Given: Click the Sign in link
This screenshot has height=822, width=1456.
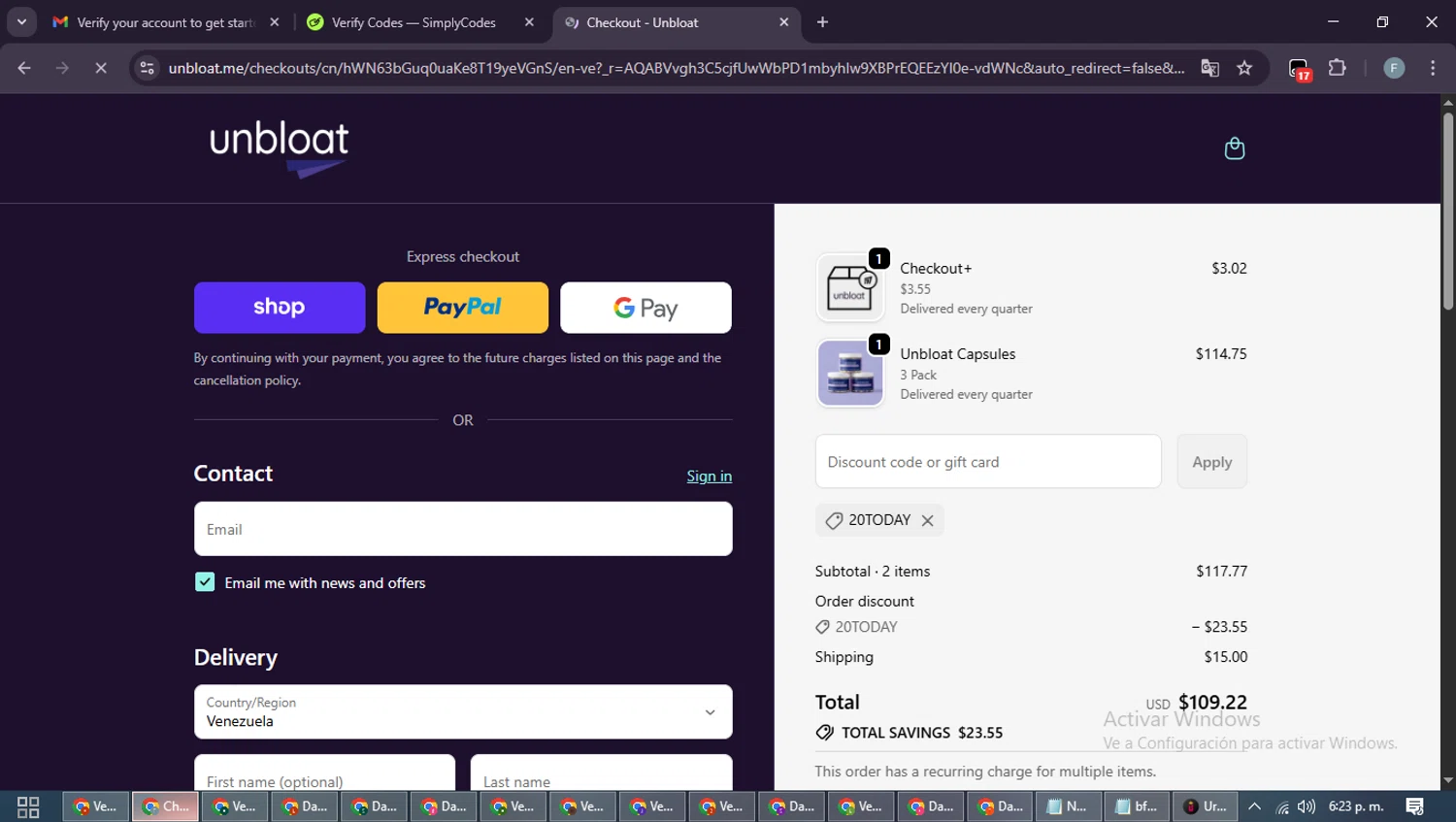Looking at the screenshot, I should (x=709, y=476).
